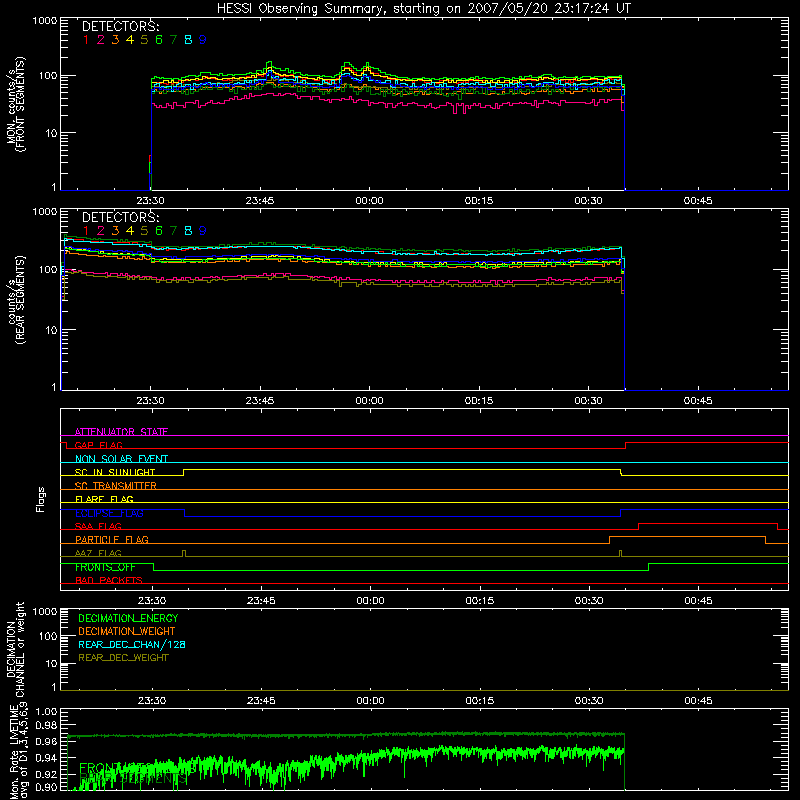This screenshot has height=800, width=800.
Task: Select detector 3 legend number in front segments panel
Action: [115, 40]
